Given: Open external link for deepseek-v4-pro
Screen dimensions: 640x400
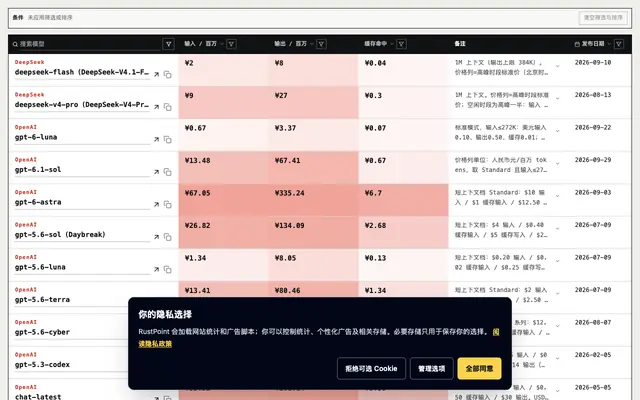Looking at the screenshot, I should point(156,107).
